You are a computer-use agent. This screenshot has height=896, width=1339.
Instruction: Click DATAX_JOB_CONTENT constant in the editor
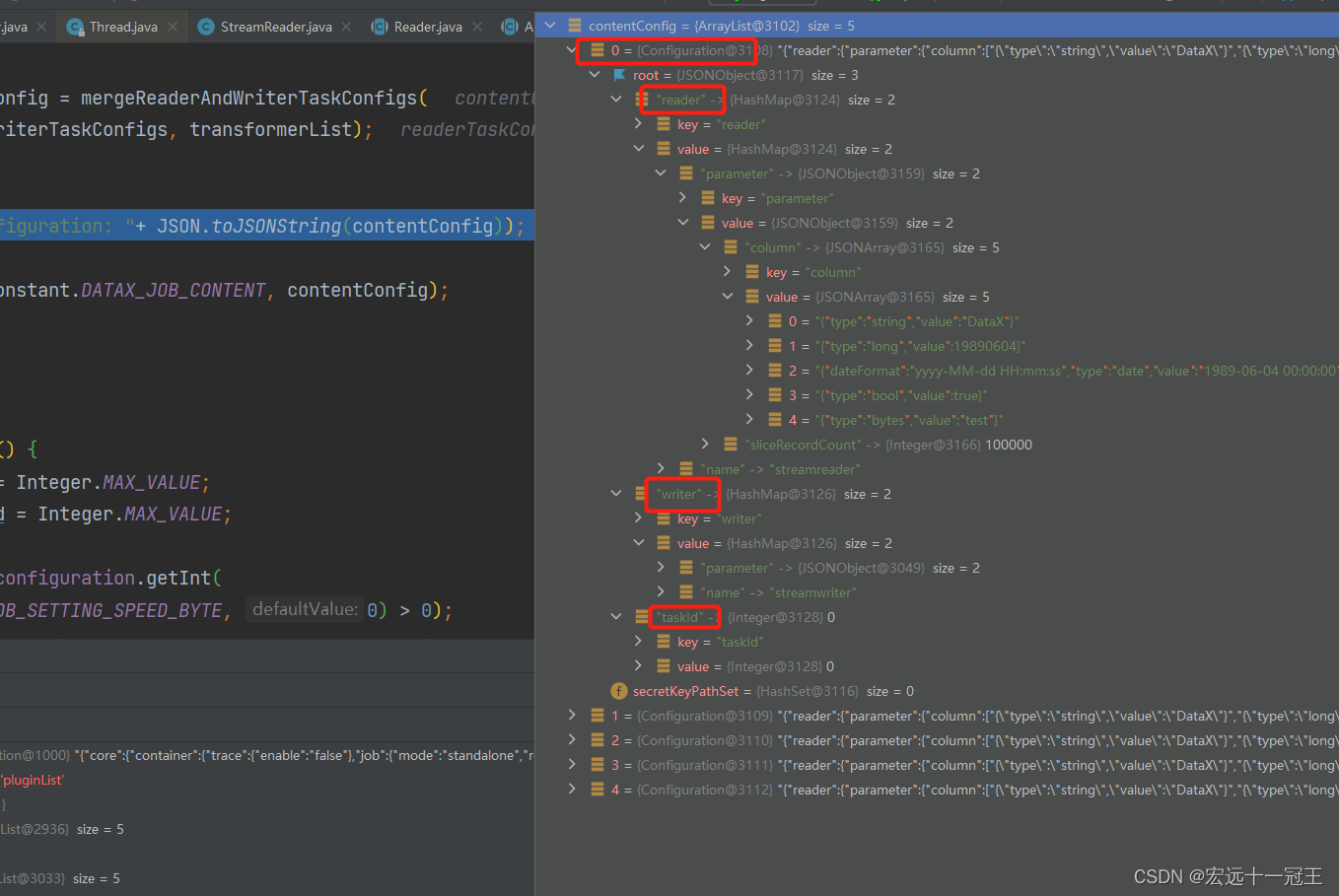174,290
